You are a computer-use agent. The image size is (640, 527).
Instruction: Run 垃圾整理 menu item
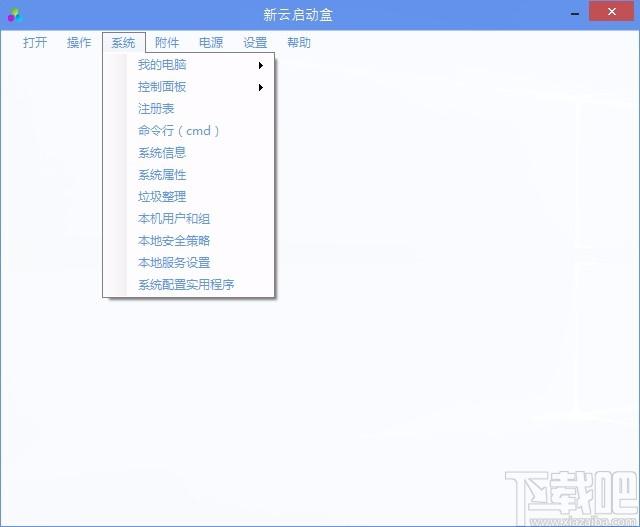(x=162, y=197)
